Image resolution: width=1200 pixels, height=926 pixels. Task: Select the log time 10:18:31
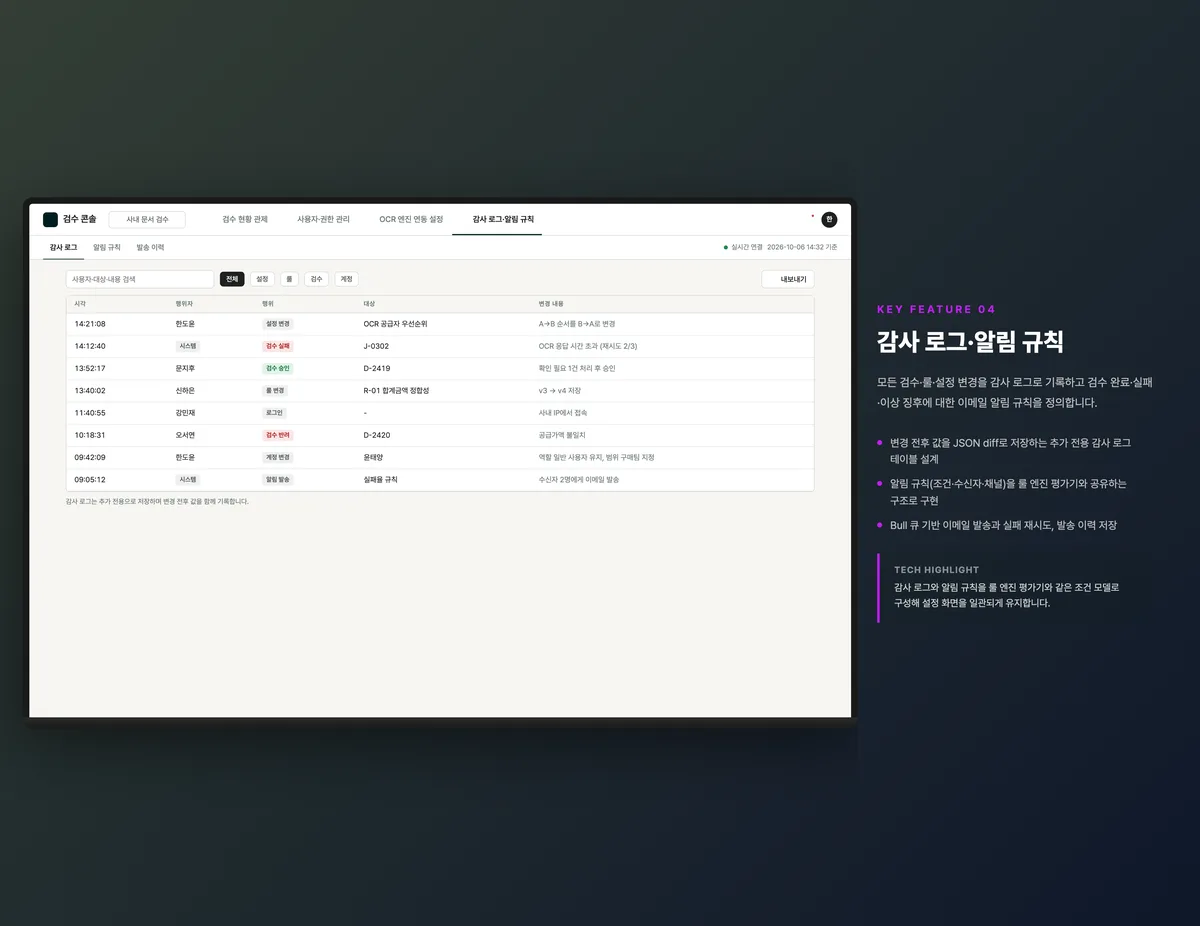coord(90,435)
